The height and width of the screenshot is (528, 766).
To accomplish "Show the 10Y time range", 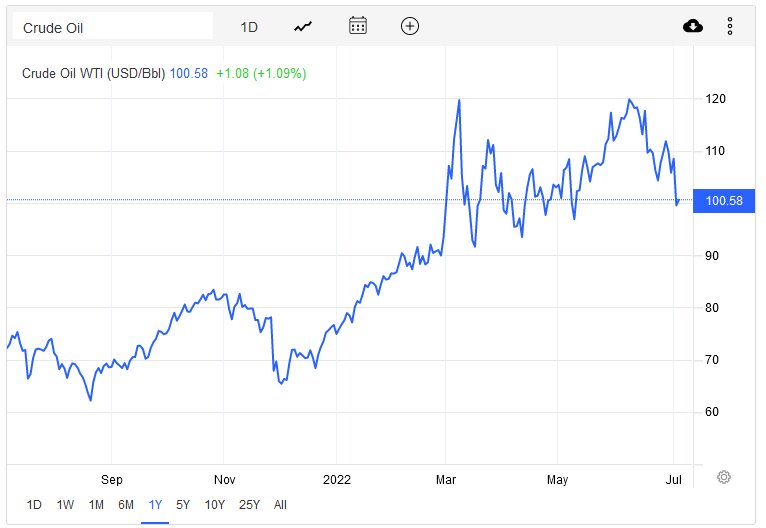I will [214, 504].
